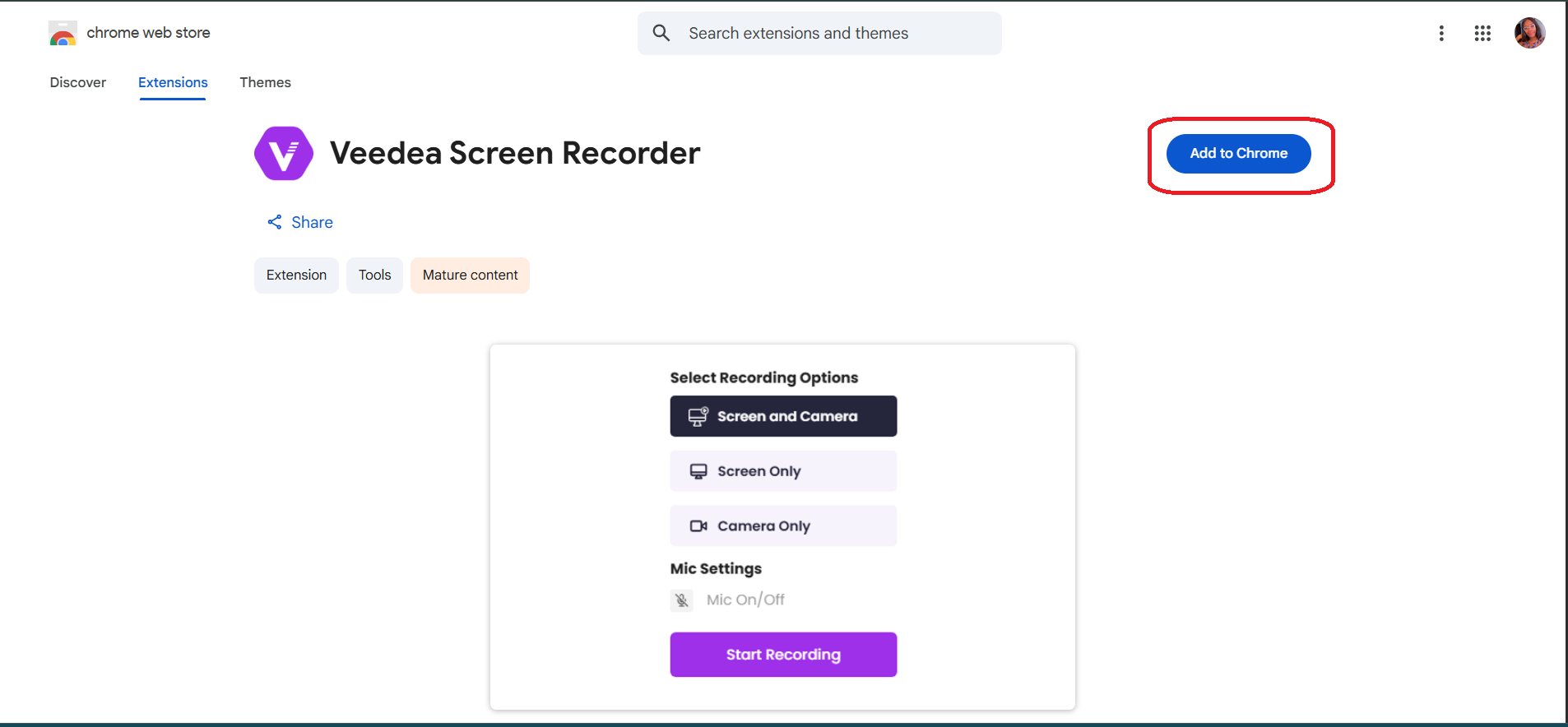
Task: Click the chrome web store title text
Action: pos(148,33)
